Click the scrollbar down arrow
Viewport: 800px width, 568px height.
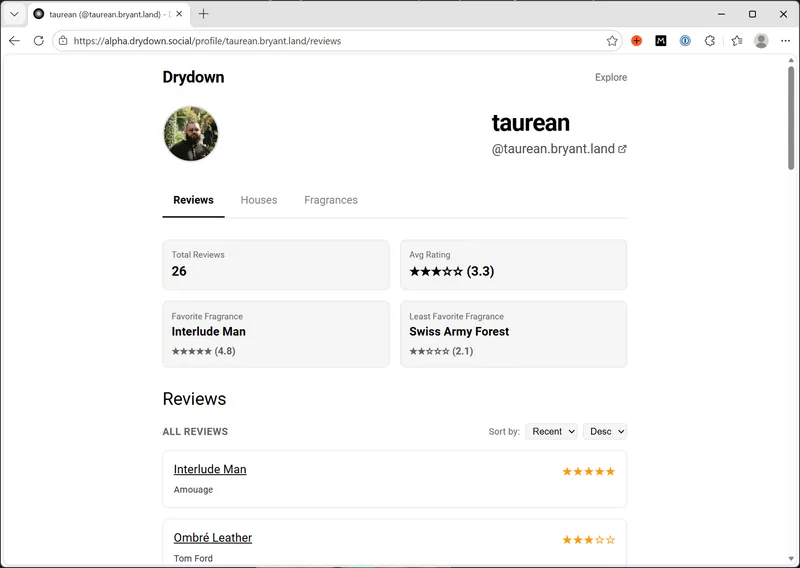791,559
